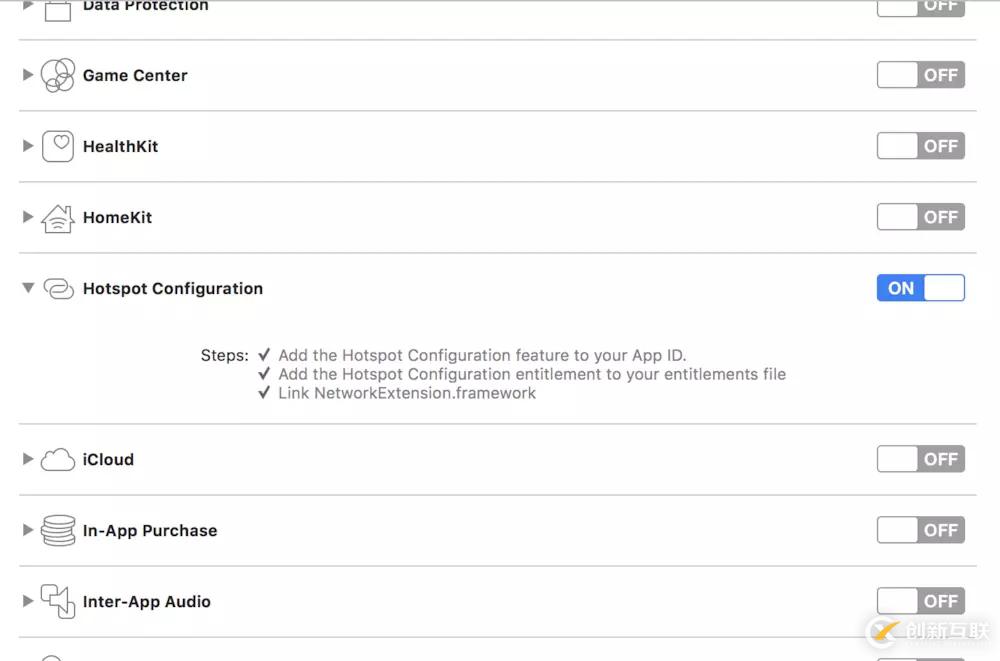
Task: Click the Hotspot Configuration link icon
Action: pos(58,289)
